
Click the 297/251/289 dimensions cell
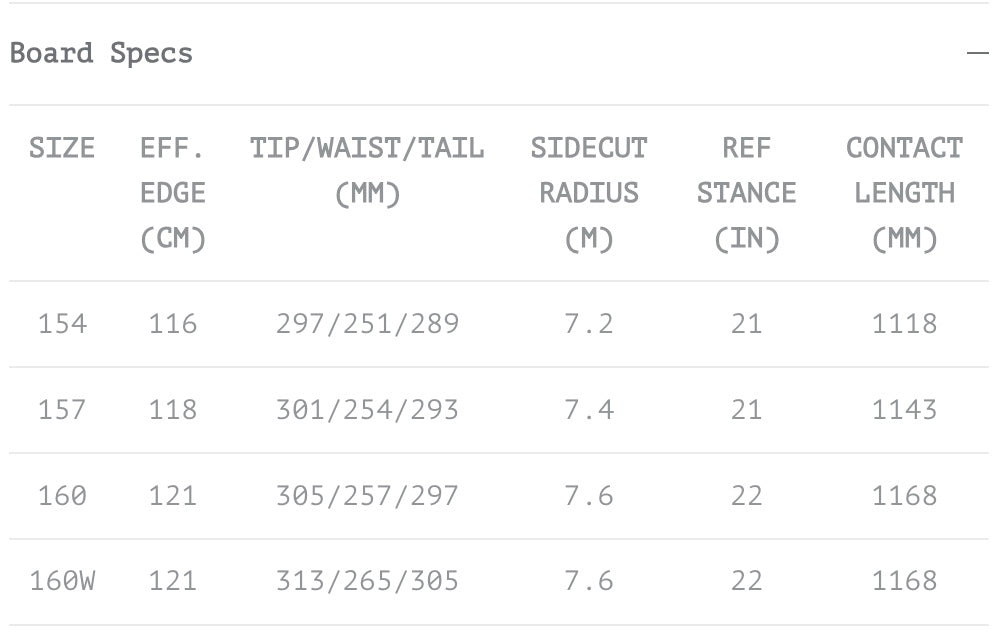coord(367,324)
